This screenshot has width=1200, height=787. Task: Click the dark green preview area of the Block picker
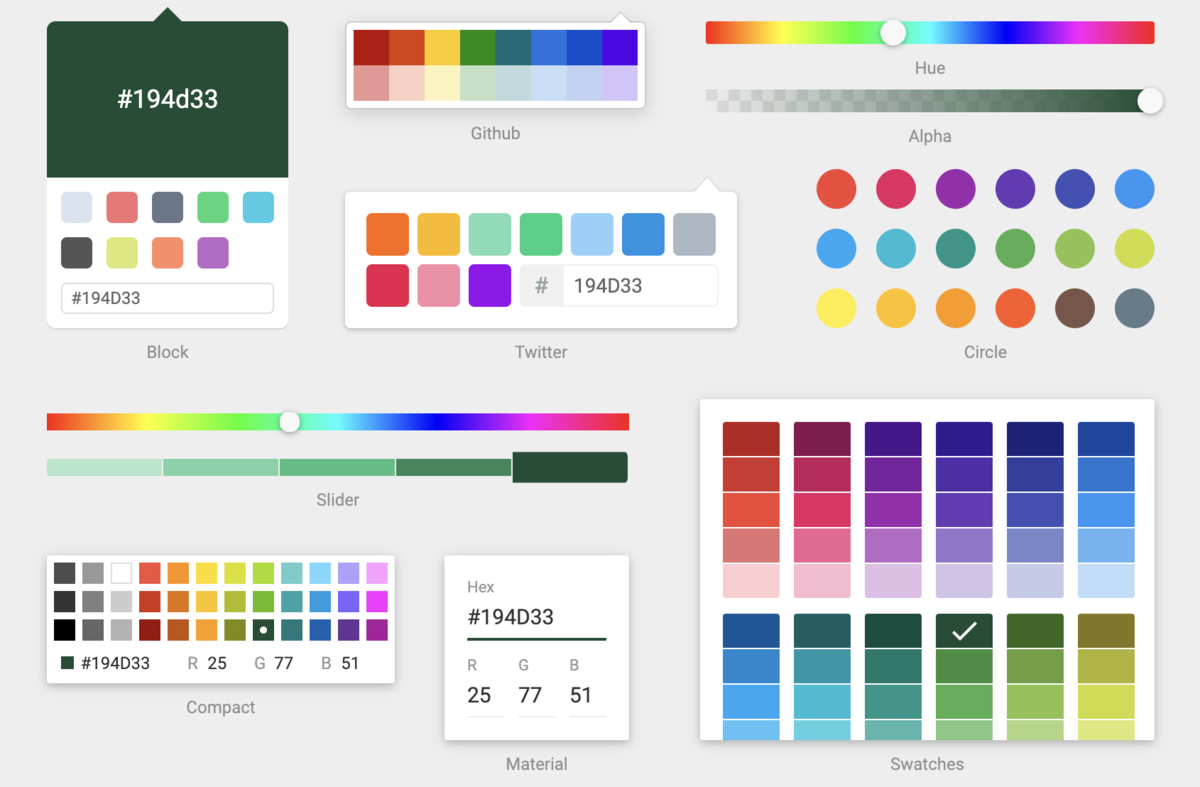coord(167,97)
